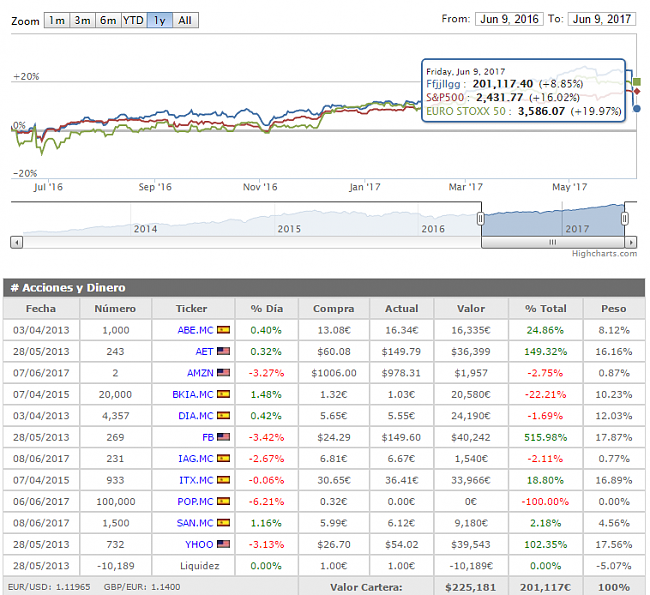The width and height of the screenshot is (650, 595).
Task: Click the navigator scrollbar thumb
Action: pyautogui.click(x=553, y=242)
